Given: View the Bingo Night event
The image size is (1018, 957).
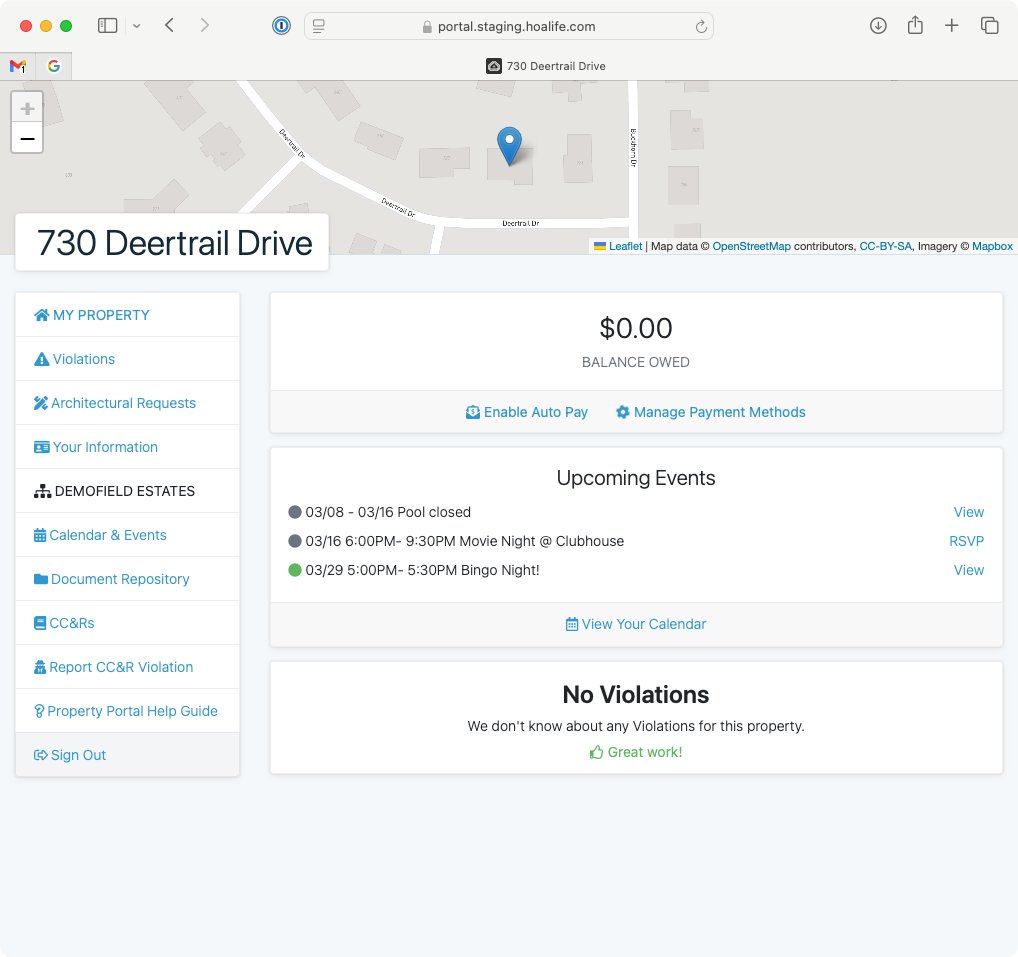Looking at the screenshot, I should 968,570.
